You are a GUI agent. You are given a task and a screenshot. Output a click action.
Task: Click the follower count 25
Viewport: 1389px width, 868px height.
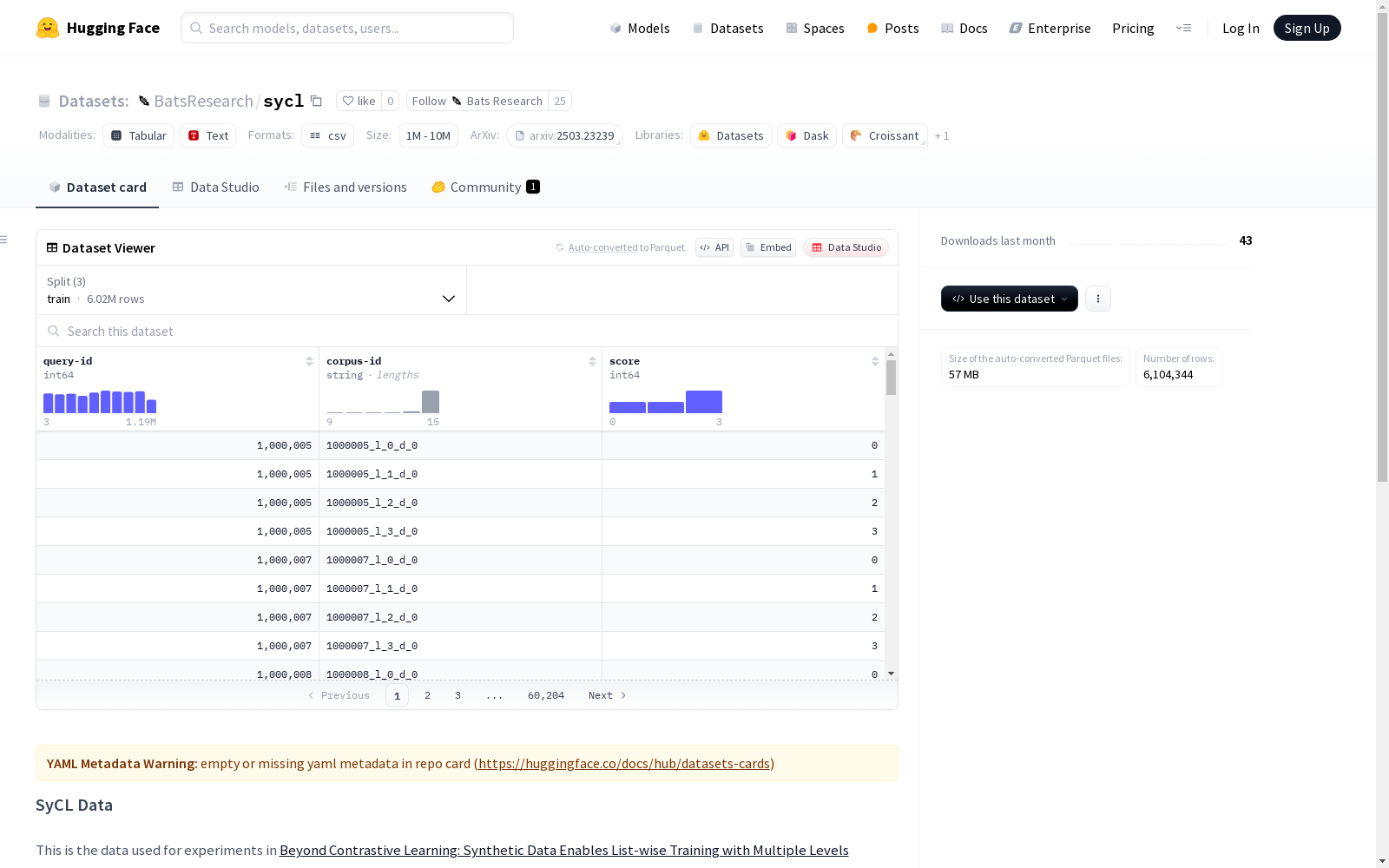(x=560, y=101)
